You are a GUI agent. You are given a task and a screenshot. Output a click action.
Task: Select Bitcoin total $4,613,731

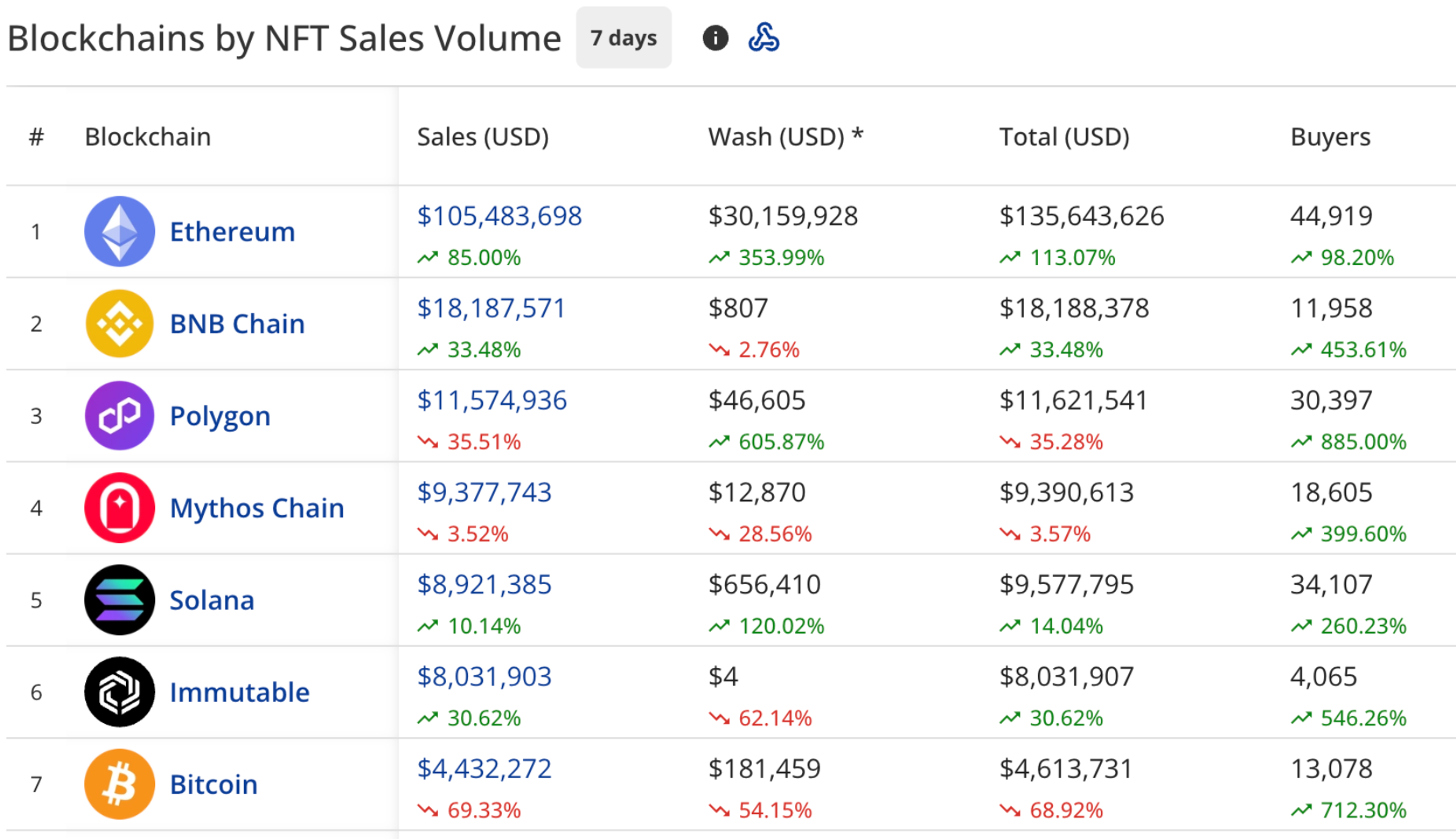[1066, 769]
